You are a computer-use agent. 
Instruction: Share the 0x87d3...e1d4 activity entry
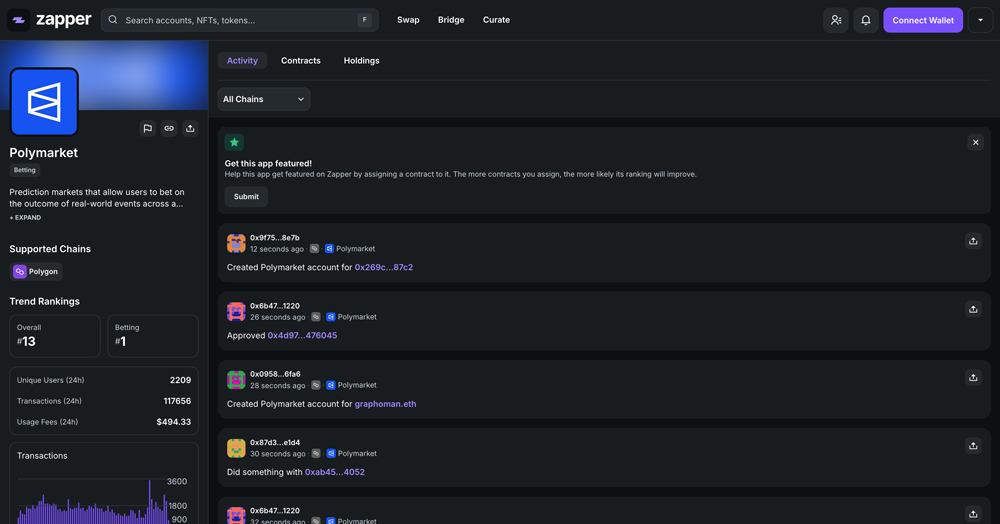point(973,446)
